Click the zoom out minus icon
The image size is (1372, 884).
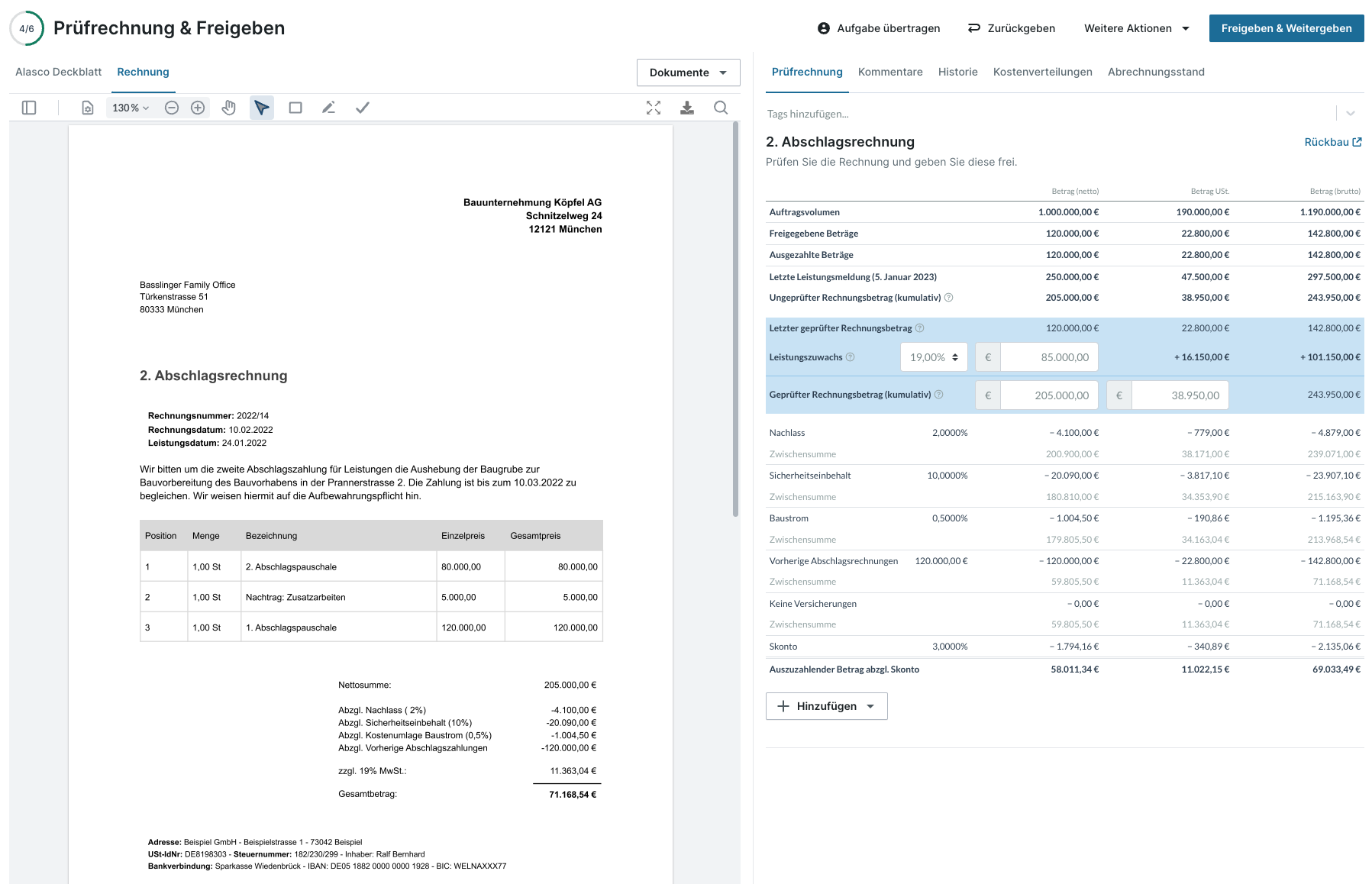coord(172,108)
